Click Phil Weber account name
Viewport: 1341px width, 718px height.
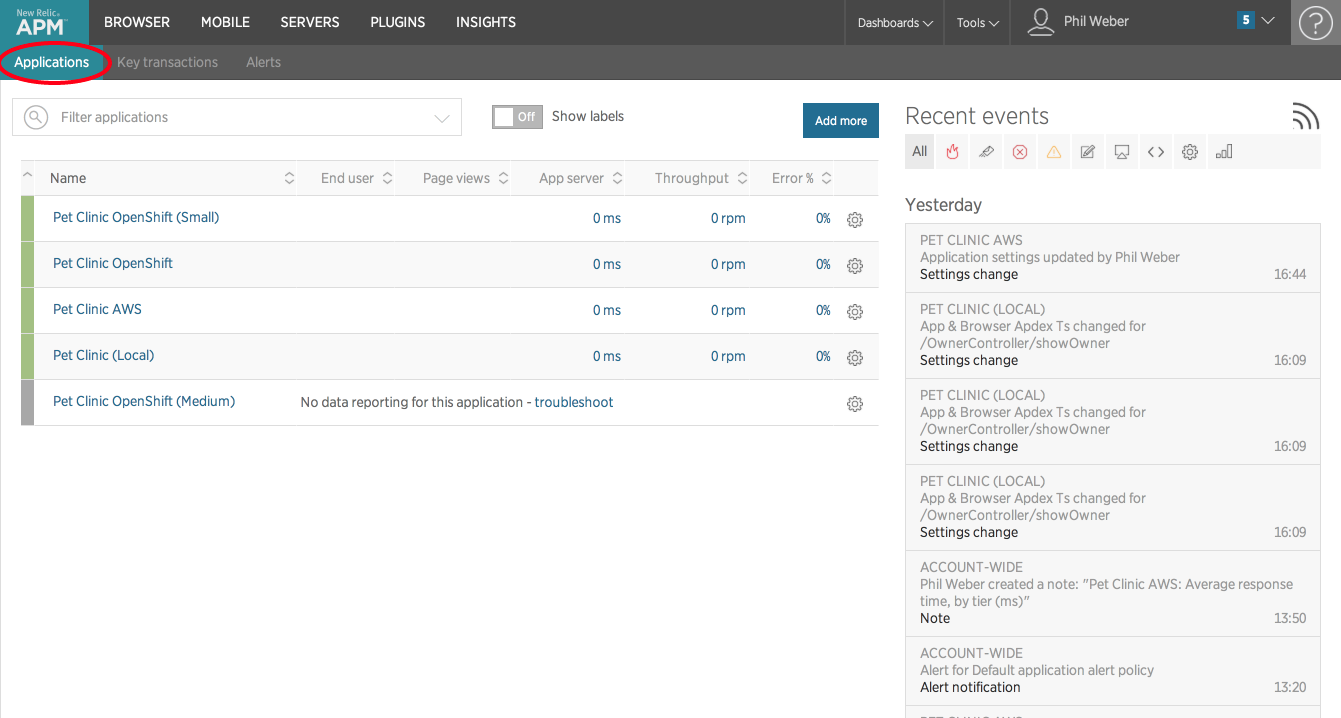pyautogui.click(x=1096, y=21)
